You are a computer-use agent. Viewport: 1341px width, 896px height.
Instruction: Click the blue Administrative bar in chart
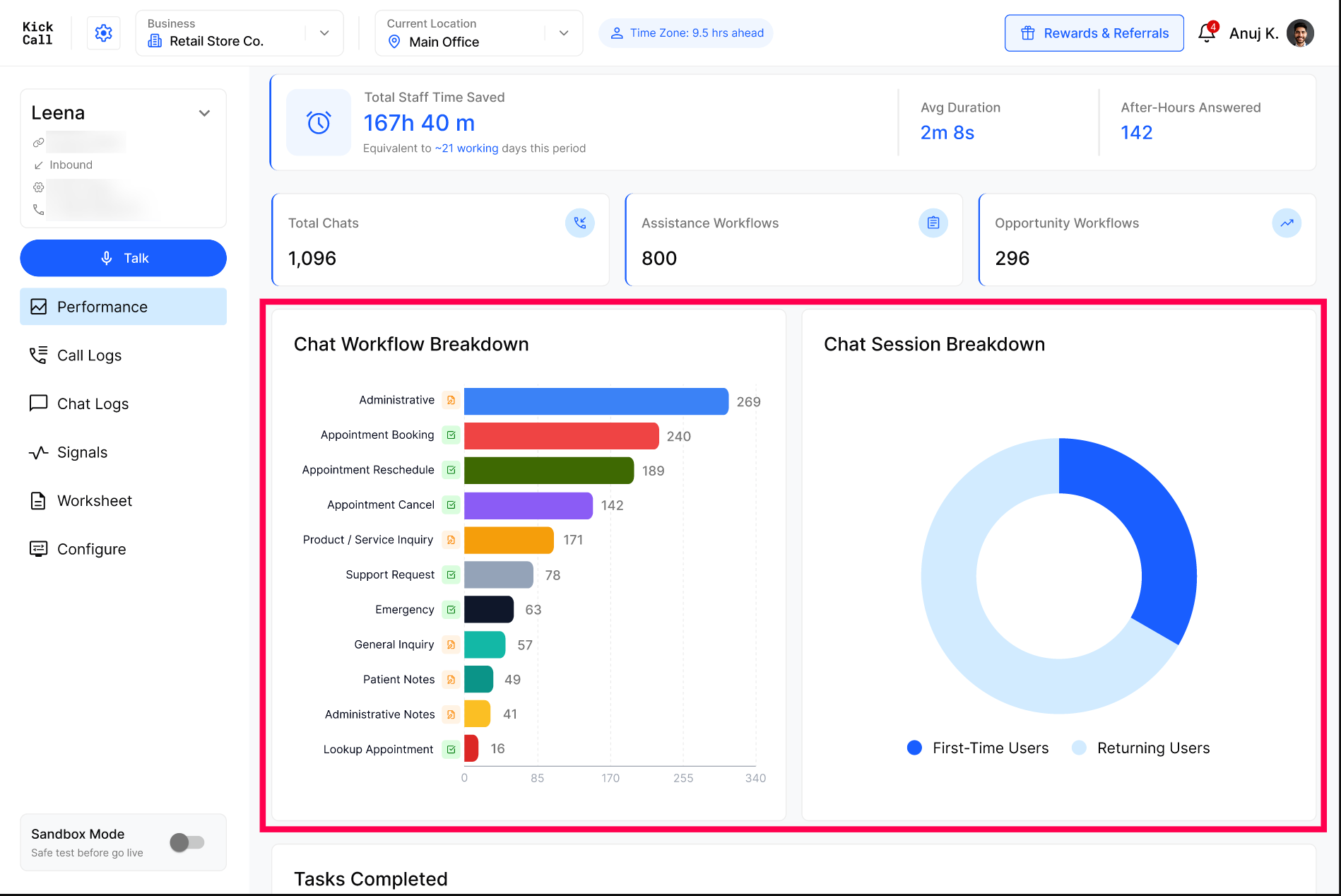(596, 401)
